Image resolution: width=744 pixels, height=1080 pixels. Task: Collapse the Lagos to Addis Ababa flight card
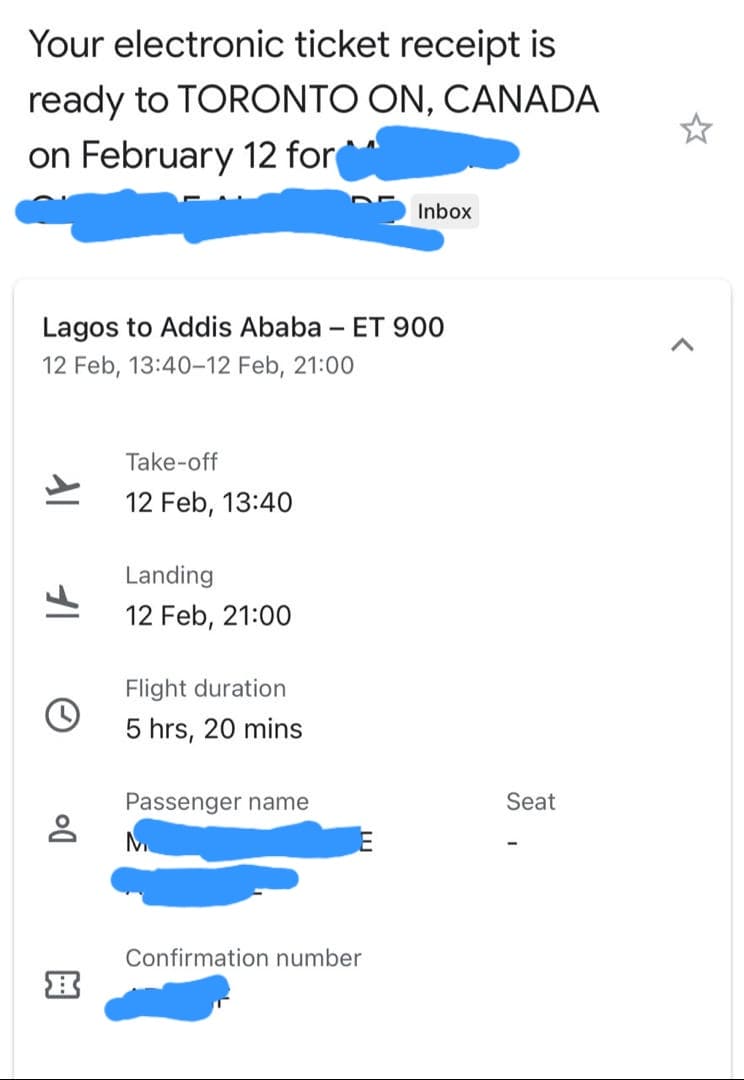tap(682, 345)
